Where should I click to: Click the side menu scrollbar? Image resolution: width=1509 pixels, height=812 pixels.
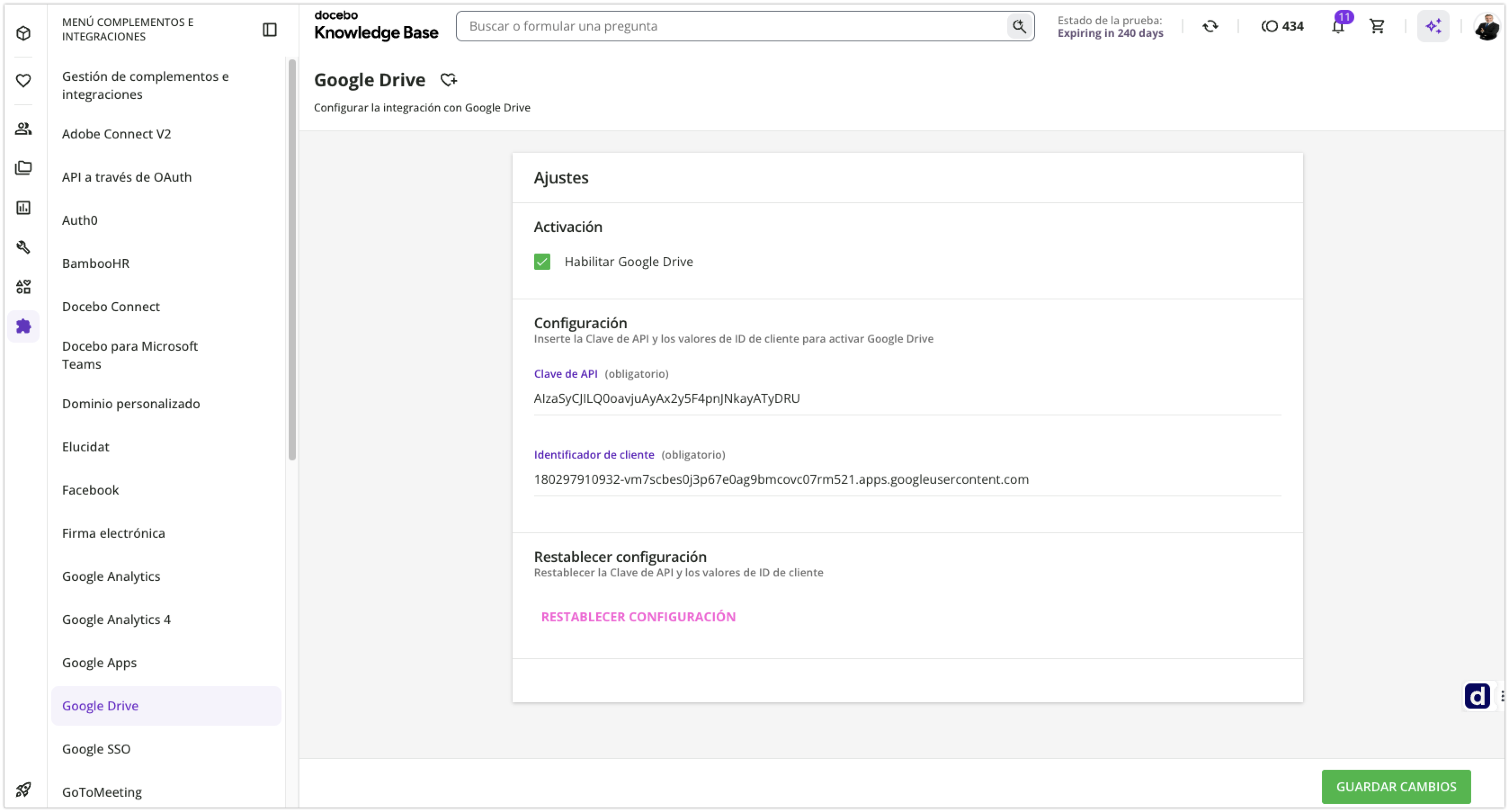292,259
